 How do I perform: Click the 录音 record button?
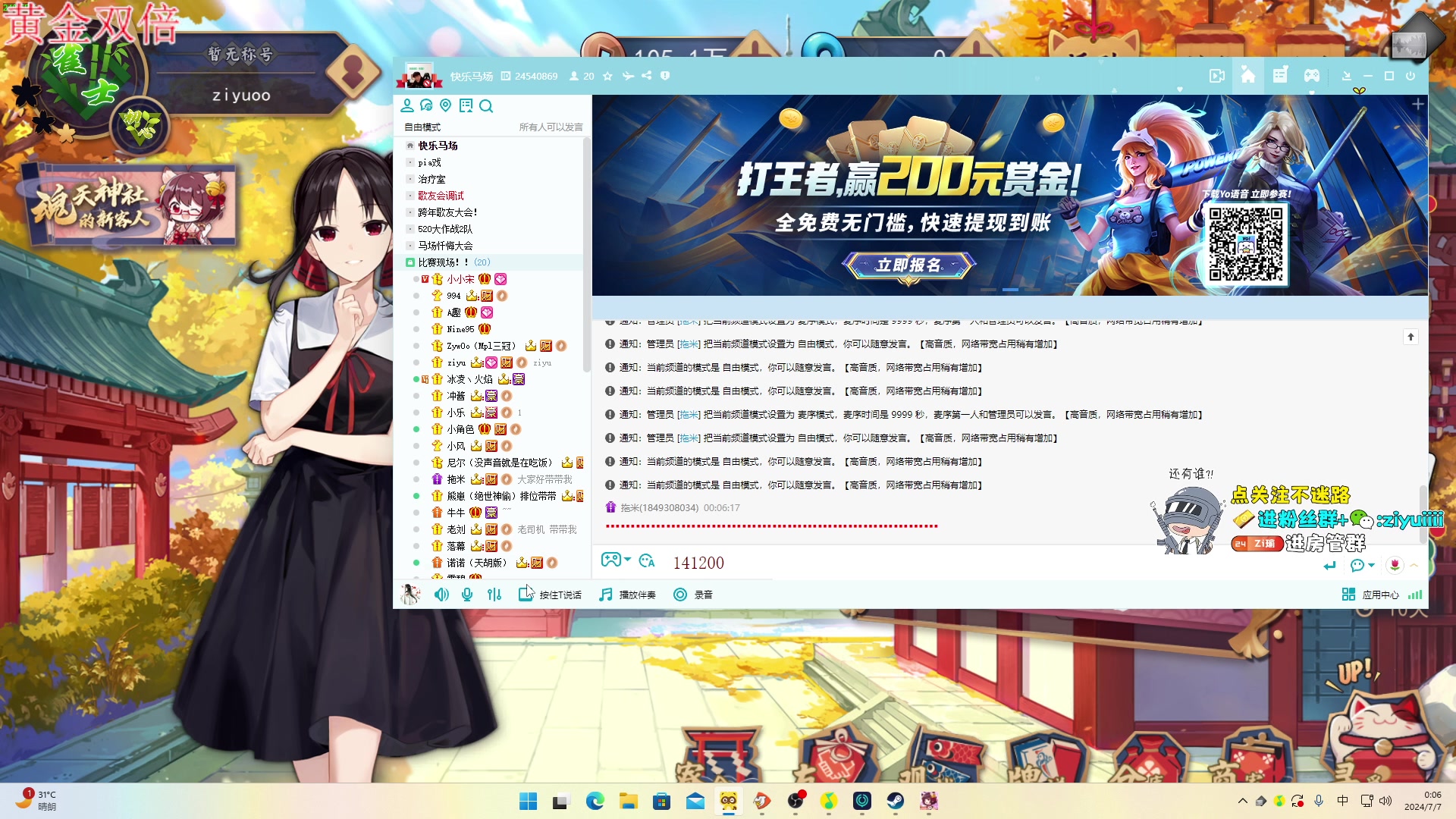[693, 595]
